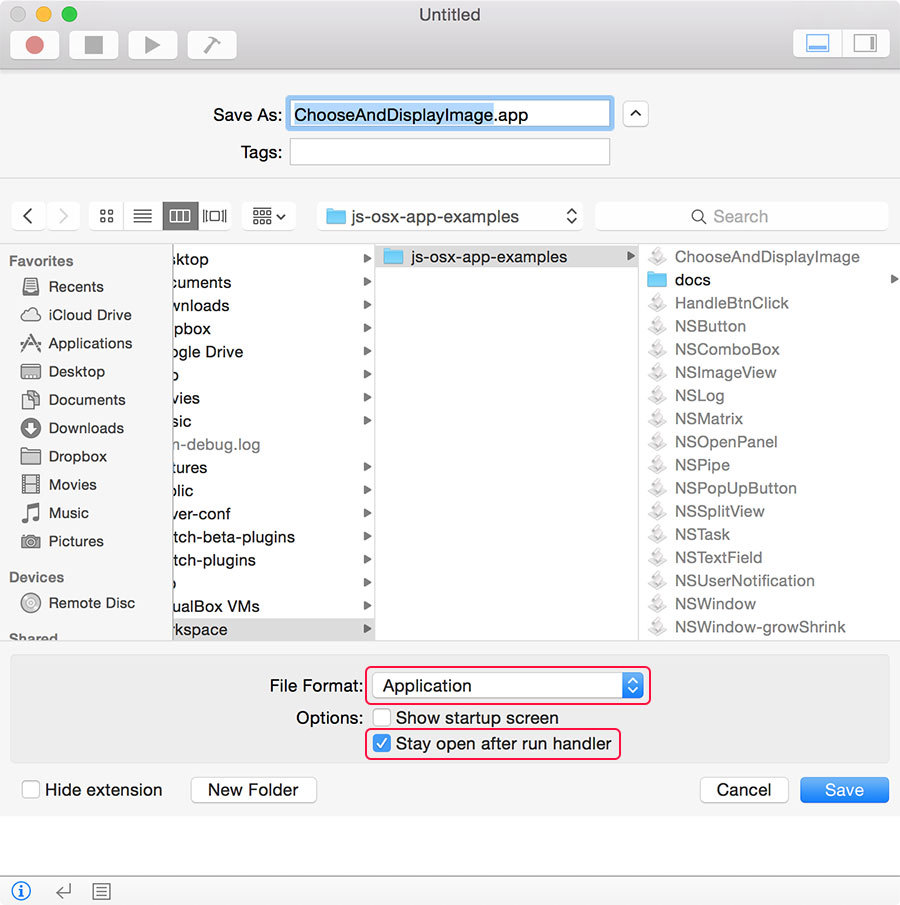The width and height of the screenshot is (900, 905).
Task: Switch the file browser to icon view
Action: click(106, 216)
